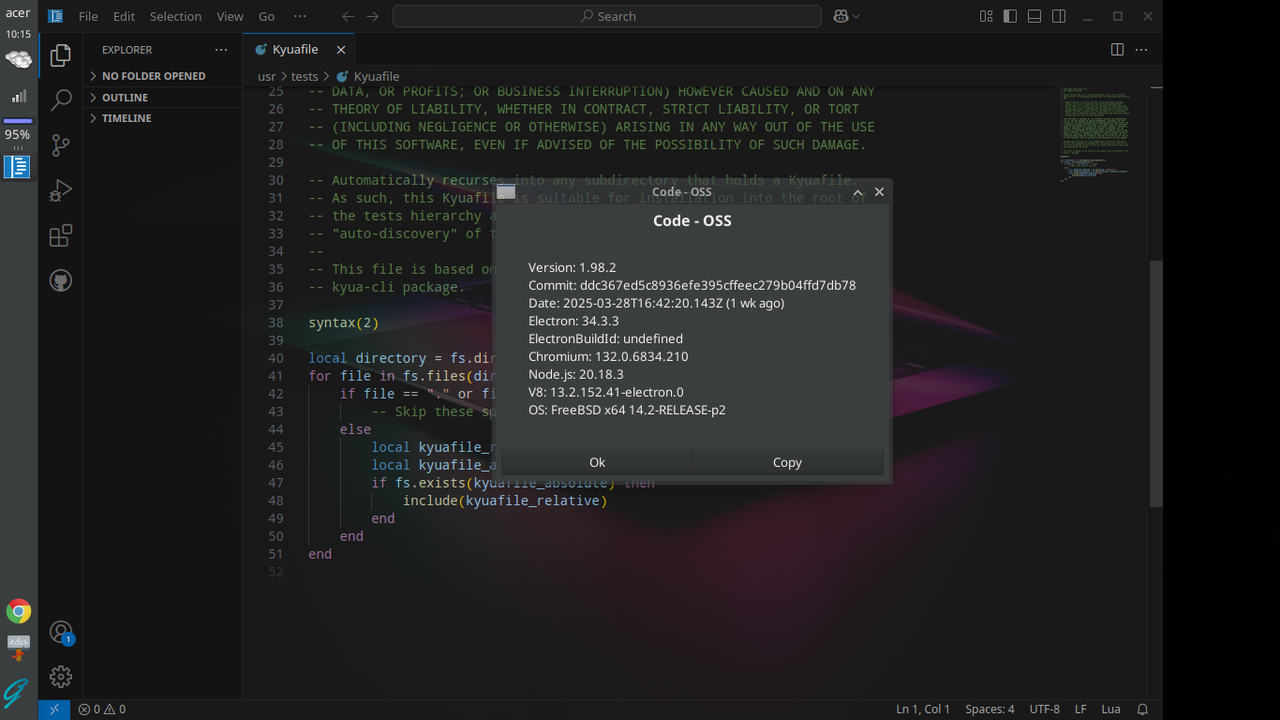Click the Copilot icon in title bar
The height and width of the screenshot is (720, 1280).
pyautogui.click(x=841, y=16)
